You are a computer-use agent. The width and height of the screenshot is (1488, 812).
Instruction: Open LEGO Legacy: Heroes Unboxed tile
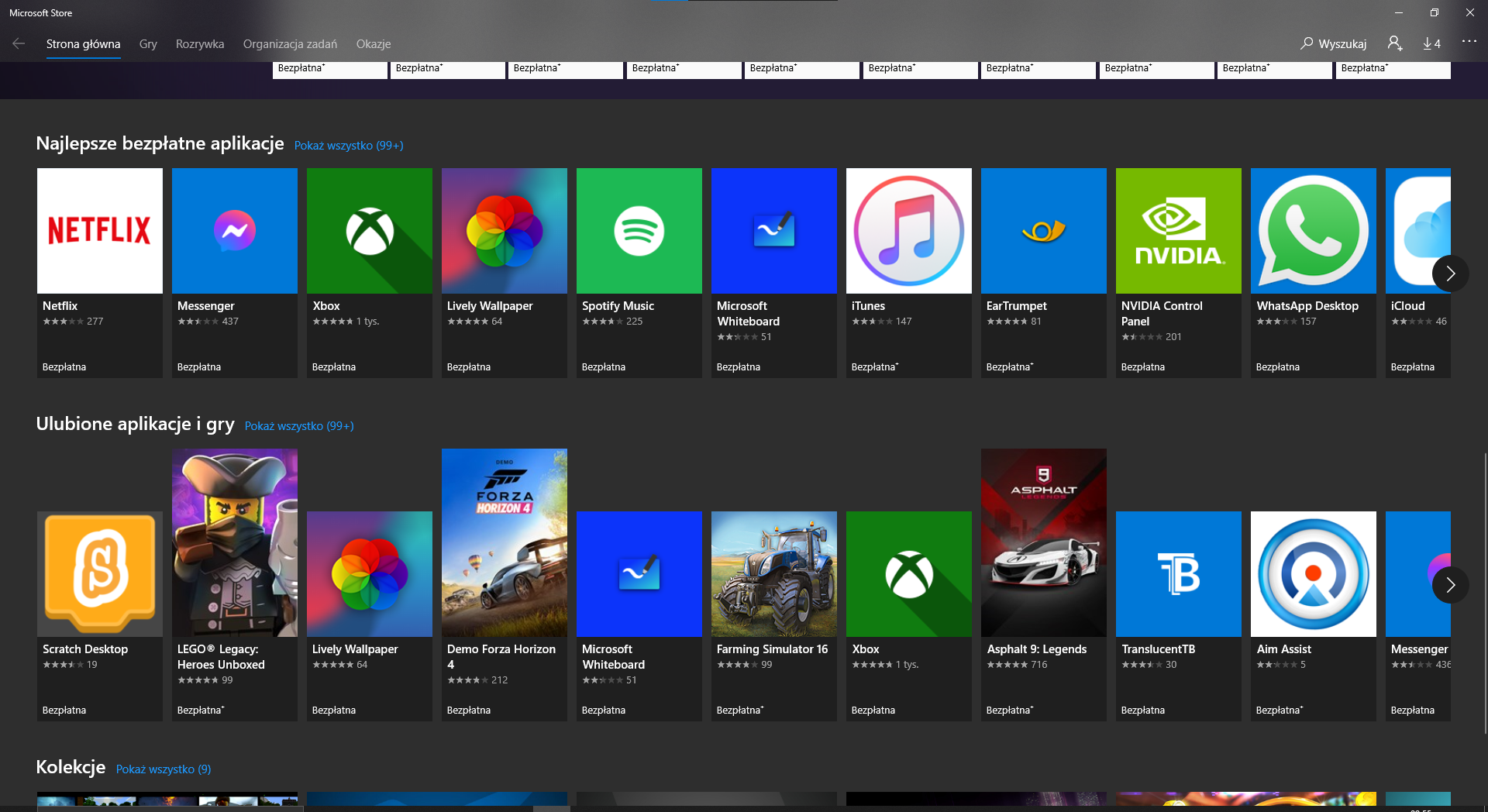pyautogui.click(x=235, y=585)
